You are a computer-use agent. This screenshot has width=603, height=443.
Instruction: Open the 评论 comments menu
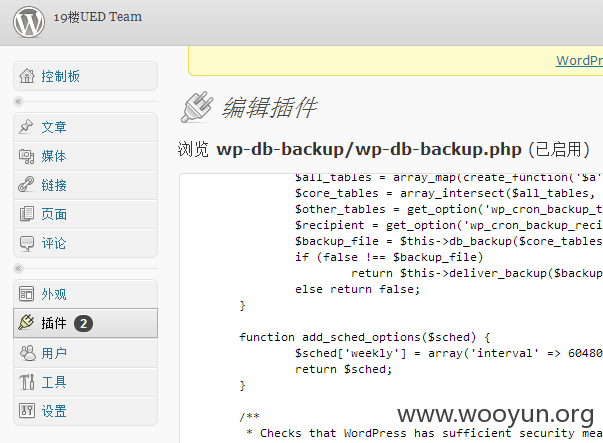(x=85, y=243)
